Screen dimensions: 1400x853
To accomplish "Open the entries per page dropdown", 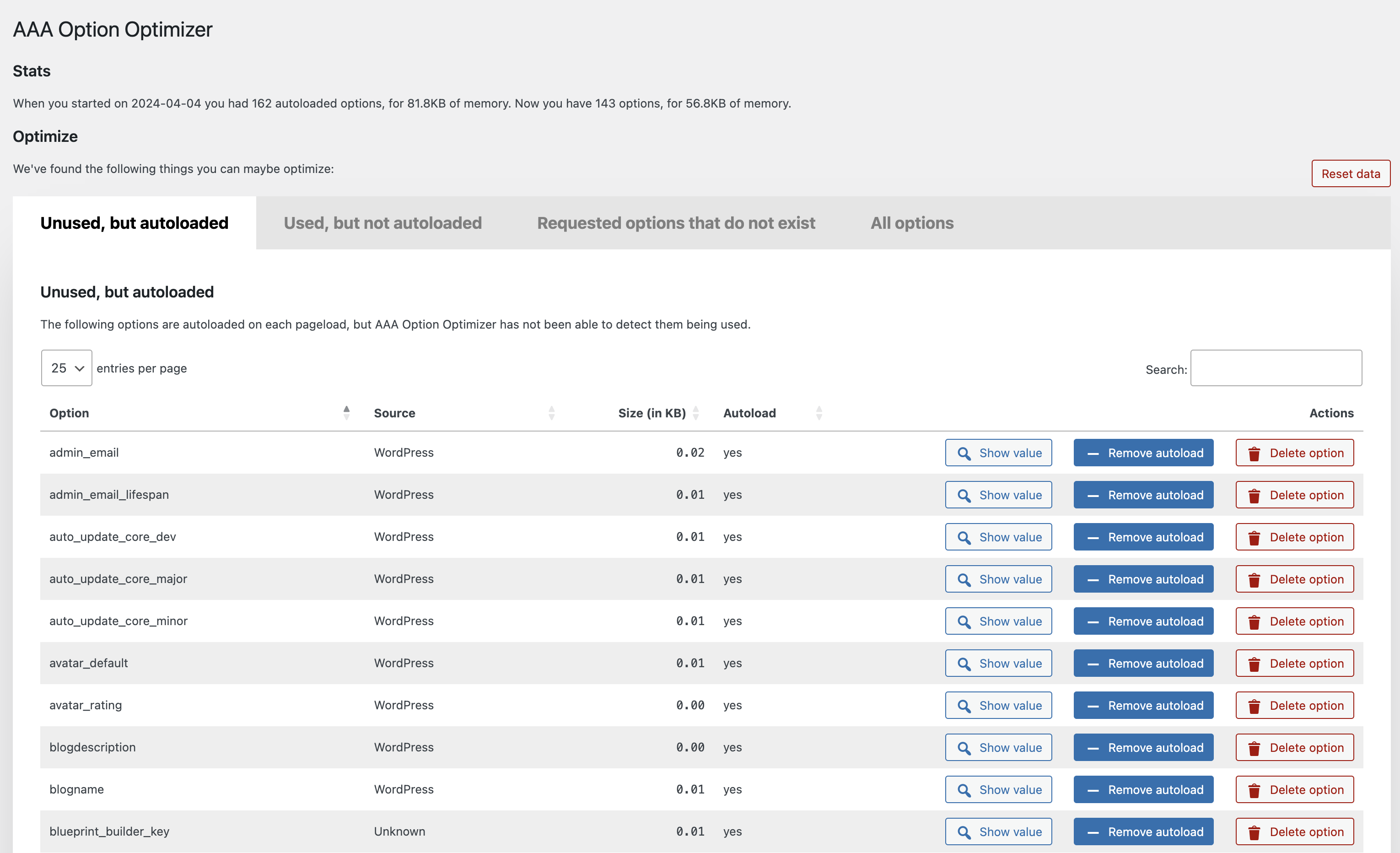I will [65, 368].
